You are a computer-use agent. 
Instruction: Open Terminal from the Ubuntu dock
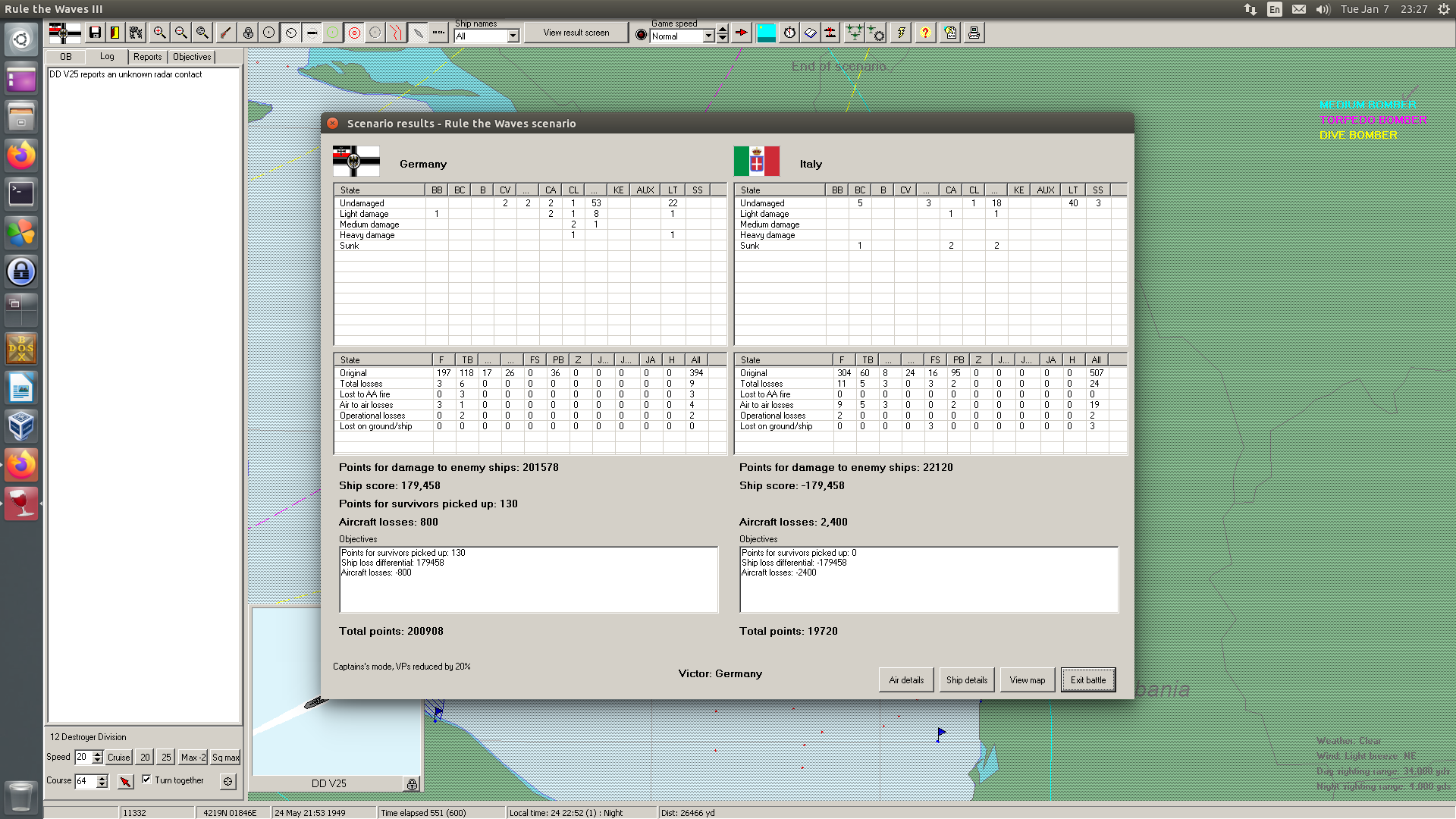[21, 194]
